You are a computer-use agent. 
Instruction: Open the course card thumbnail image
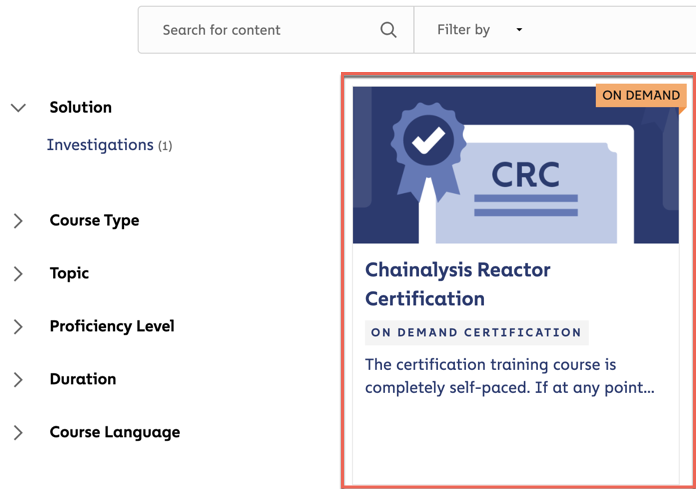[x=516, y=165]
